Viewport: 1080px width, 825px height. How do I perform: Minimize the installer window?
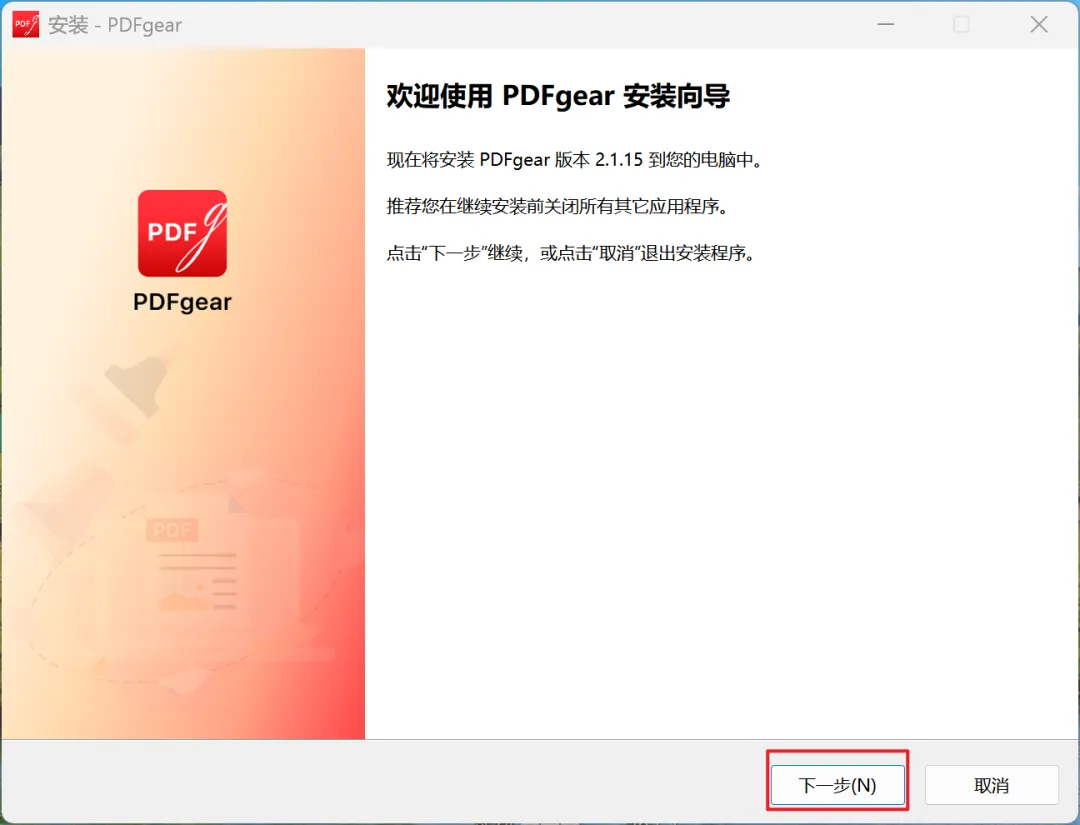886,25
